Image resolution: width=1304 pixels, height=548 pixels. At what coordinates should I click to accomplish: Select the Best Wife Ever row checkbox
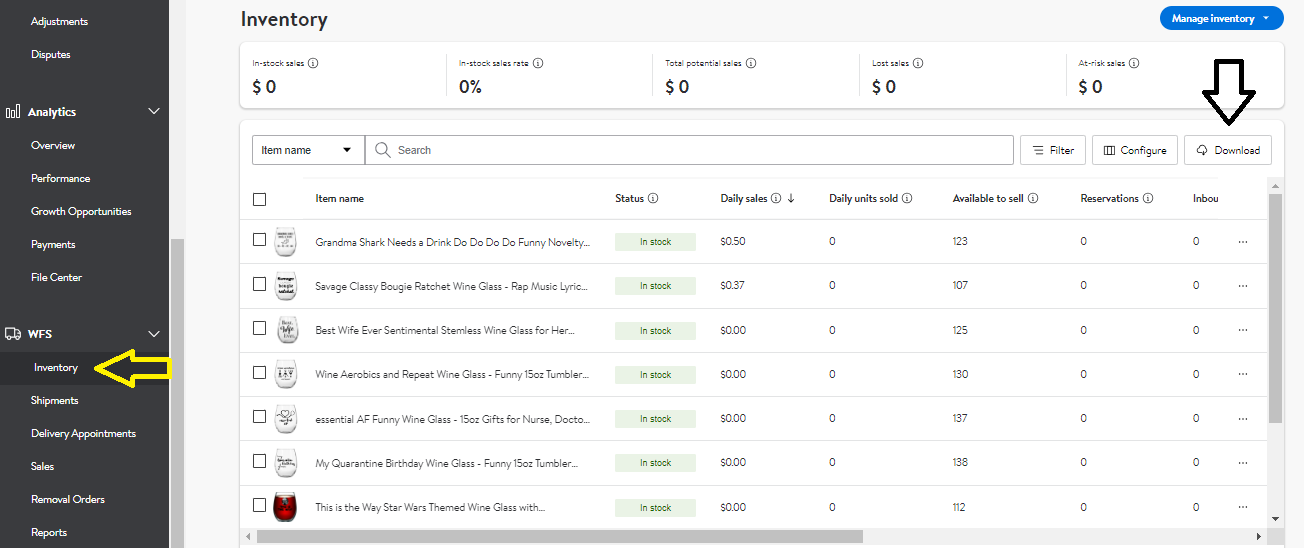click(x=259, y=328)
